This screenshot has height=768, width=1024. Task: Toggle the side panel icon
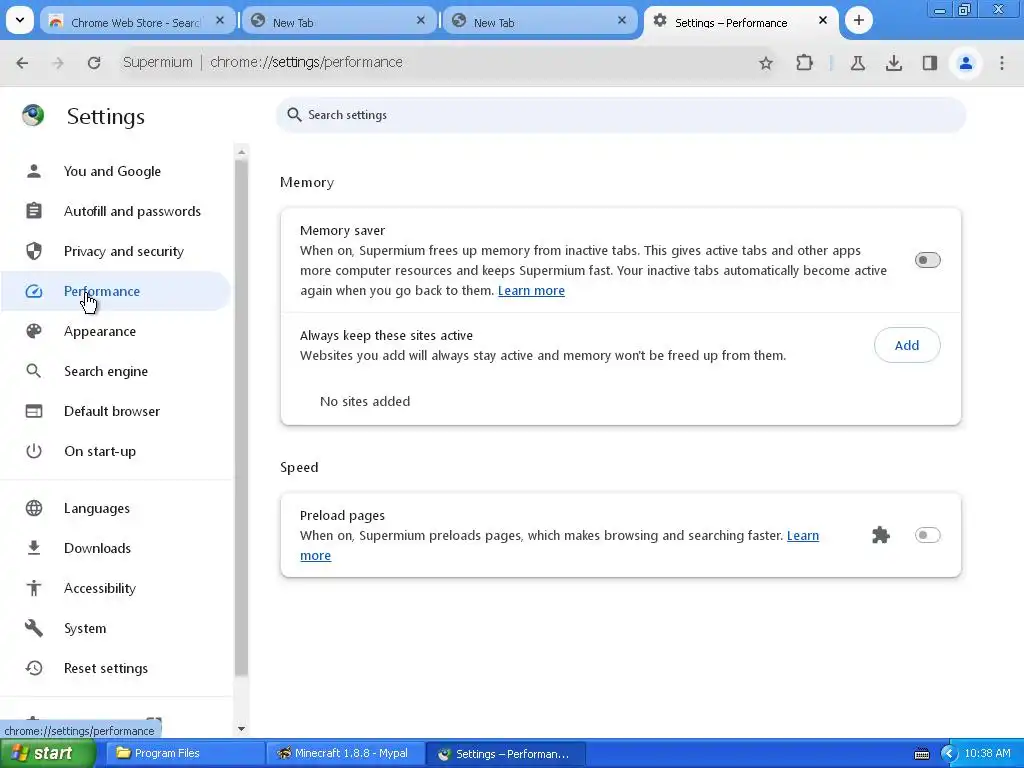pyautogui.click(x=930, y=63)
